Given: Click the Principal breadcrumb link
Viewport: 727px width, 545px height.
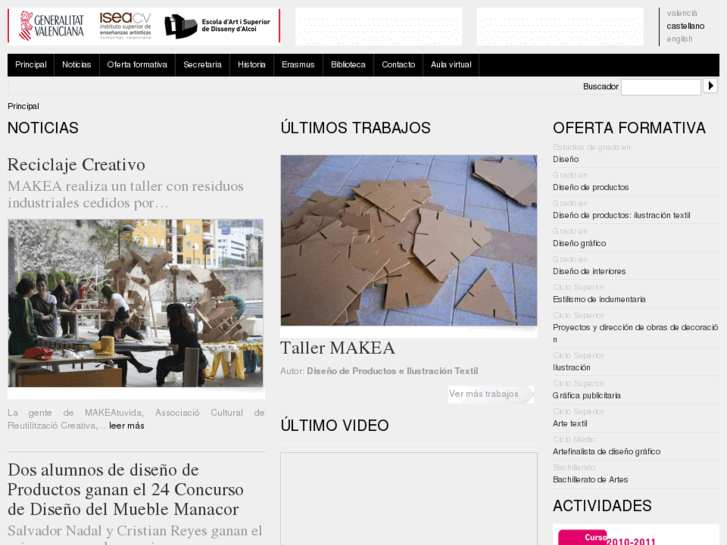Looking at the screenshot, I should (x=23, y=106).
